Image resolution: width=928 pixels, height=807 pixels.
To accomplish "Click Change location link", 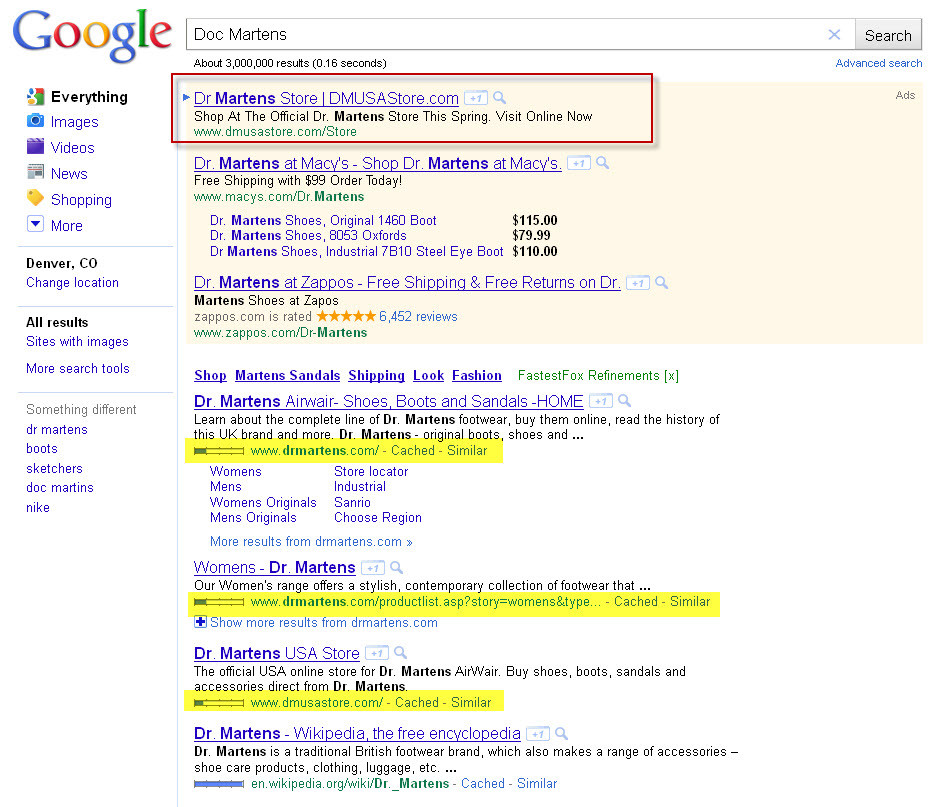I will pyautogui.click(x=72, y=283).
